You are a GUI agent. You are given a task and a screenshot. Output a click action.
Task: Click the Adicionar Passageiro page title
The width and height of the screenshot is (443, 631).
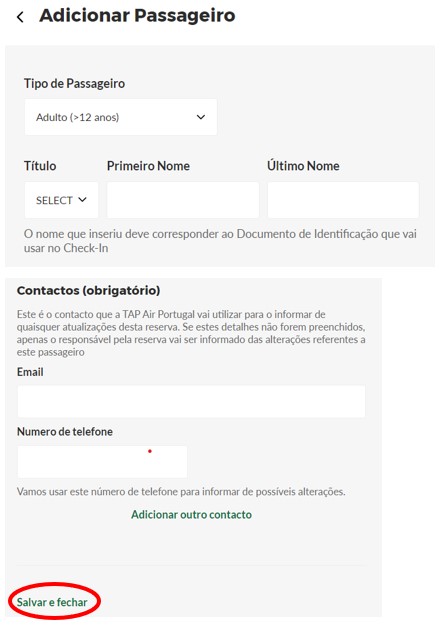click(137, 16)
